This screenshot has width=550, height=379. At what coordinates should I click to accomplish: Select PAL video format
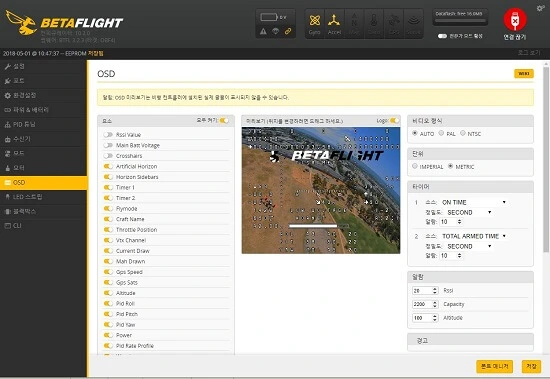click(x=441, y=133)
